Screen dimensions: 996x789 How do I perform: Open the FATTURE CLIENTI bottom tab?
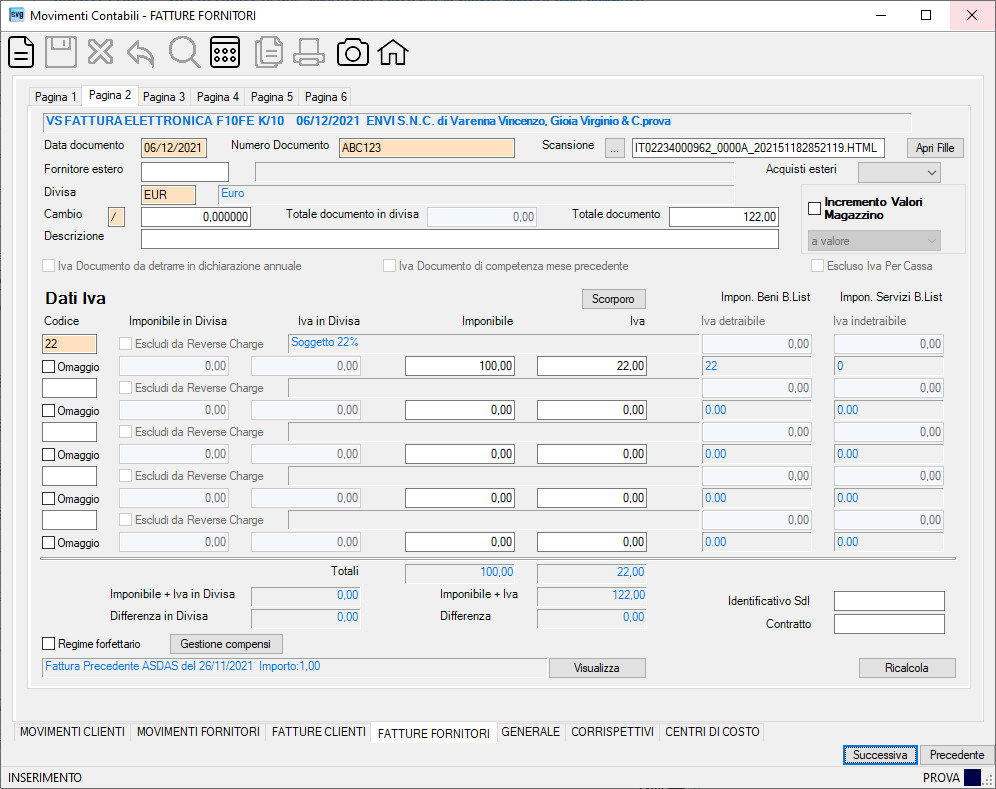point(319,732)
